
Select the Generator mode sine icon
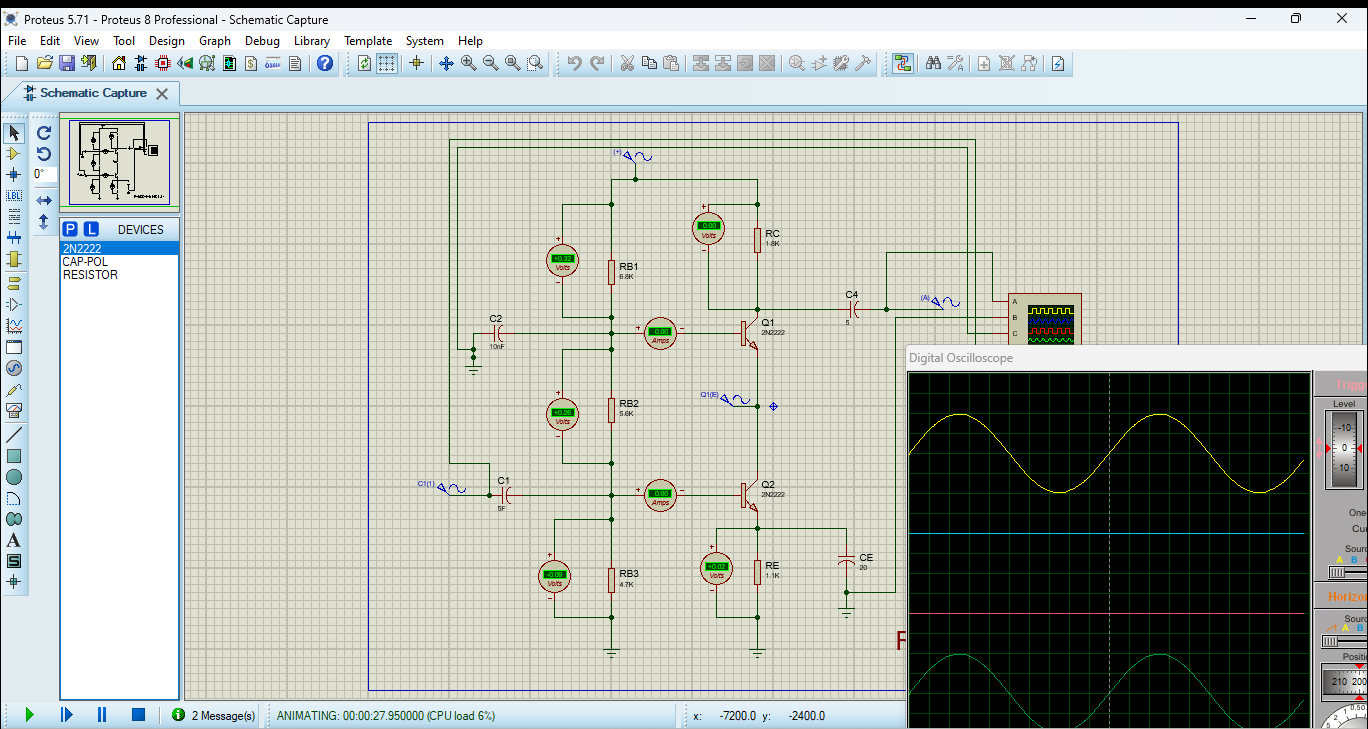tap(14, 369)
